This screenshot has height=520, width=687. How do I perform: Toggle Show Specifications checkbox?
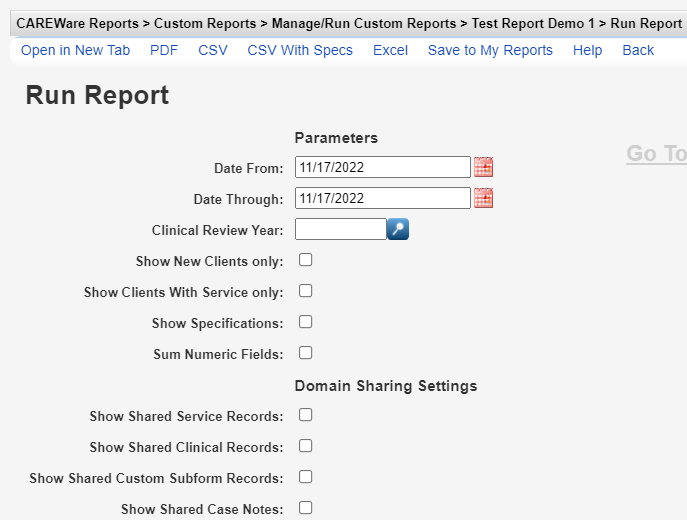(x=306, y=322)
